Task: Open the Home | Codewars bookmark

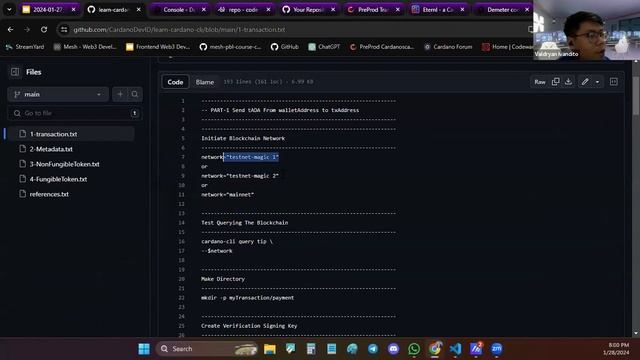Action: [x=507, y=47]
